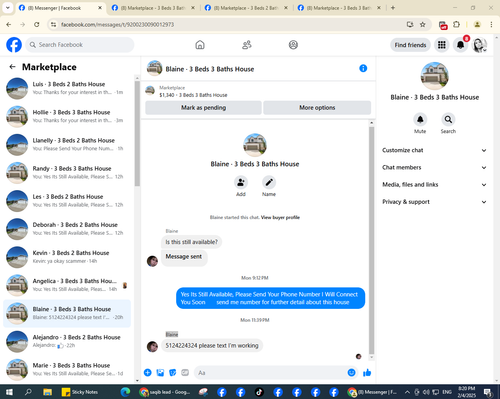Open Luis - 3 Beds 2 Baths House chat

coord(67,88)
